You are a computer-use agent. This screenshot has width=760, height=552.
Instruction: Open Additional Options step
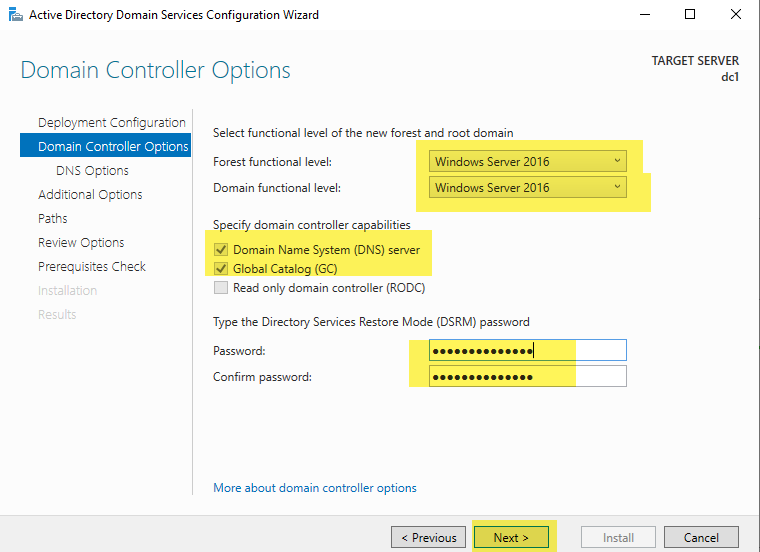(x=90, y=194)
